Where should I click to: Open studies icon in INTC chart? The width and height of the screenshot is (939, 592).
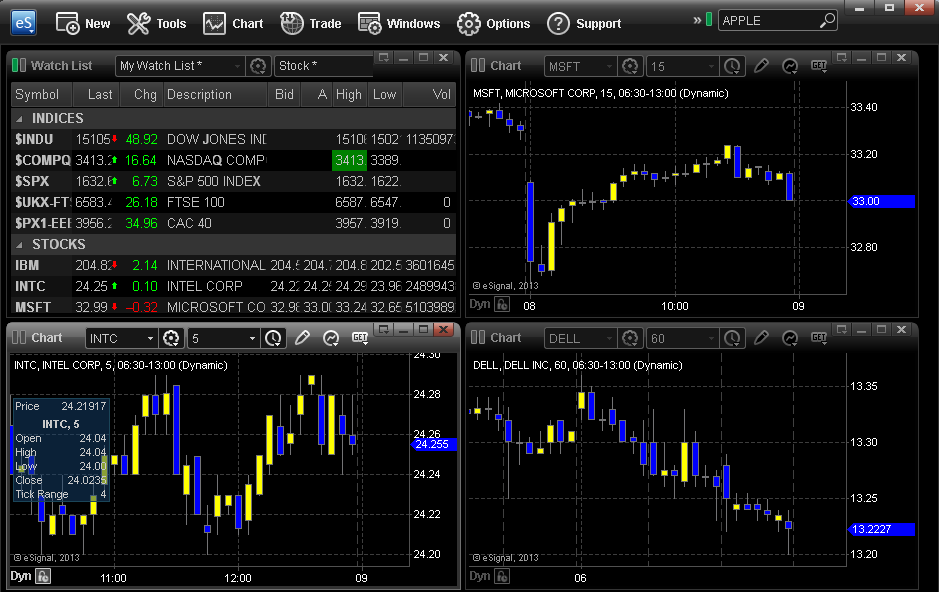(x=331, y=339)
